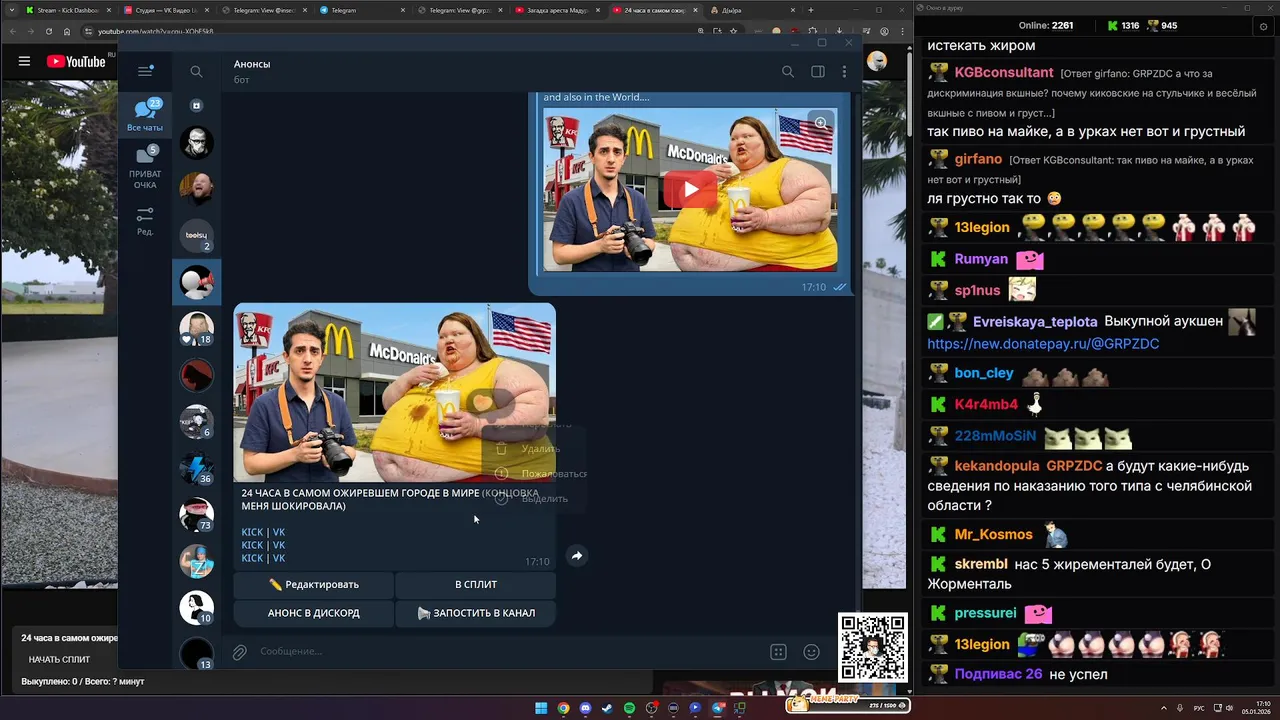This screenshot has height=720, width=1280.
Task: Open Spotify from the taskbar
Action: 629,708
